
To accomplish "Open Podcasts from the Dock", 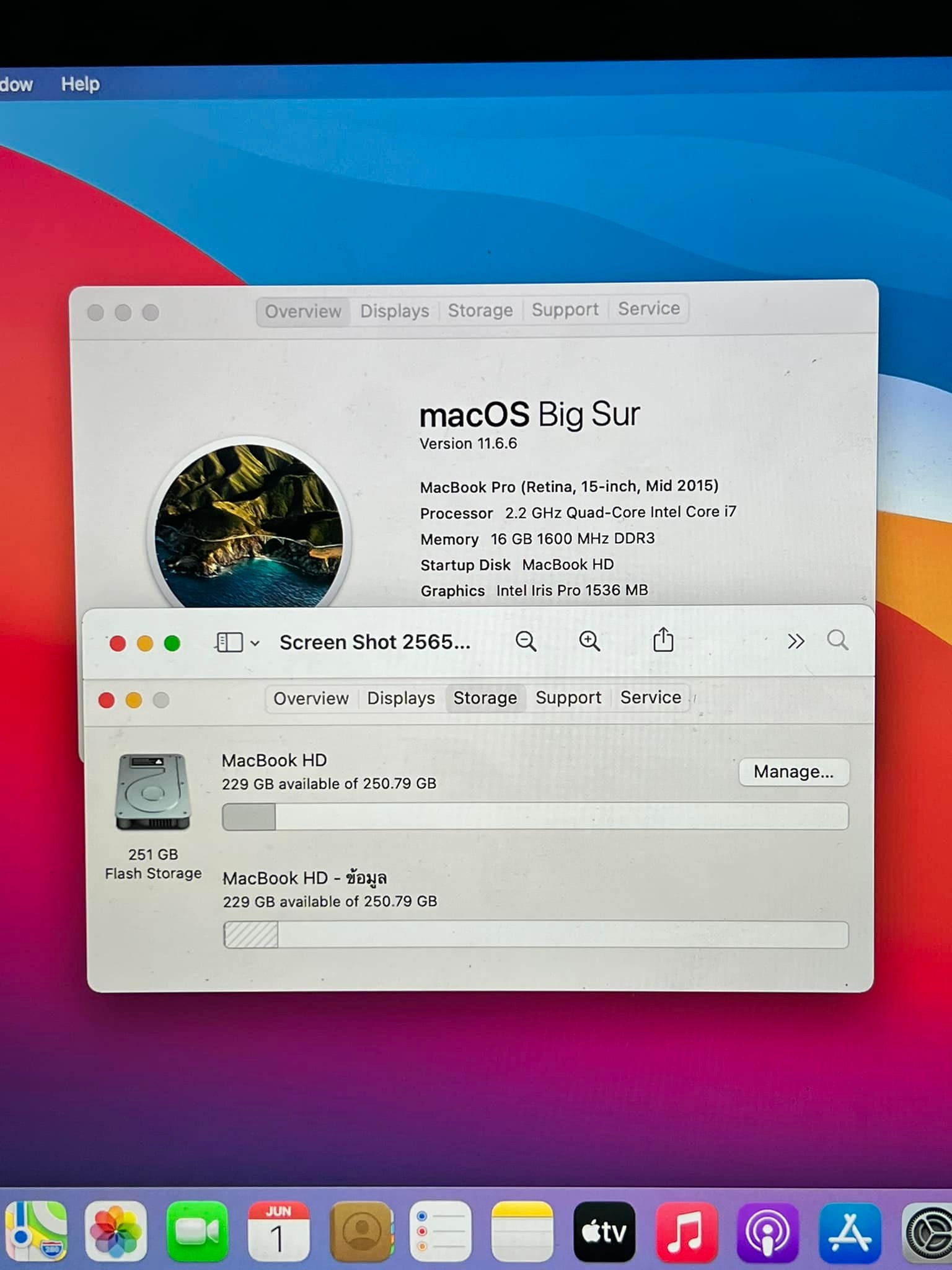I will tap(767, 1232).
